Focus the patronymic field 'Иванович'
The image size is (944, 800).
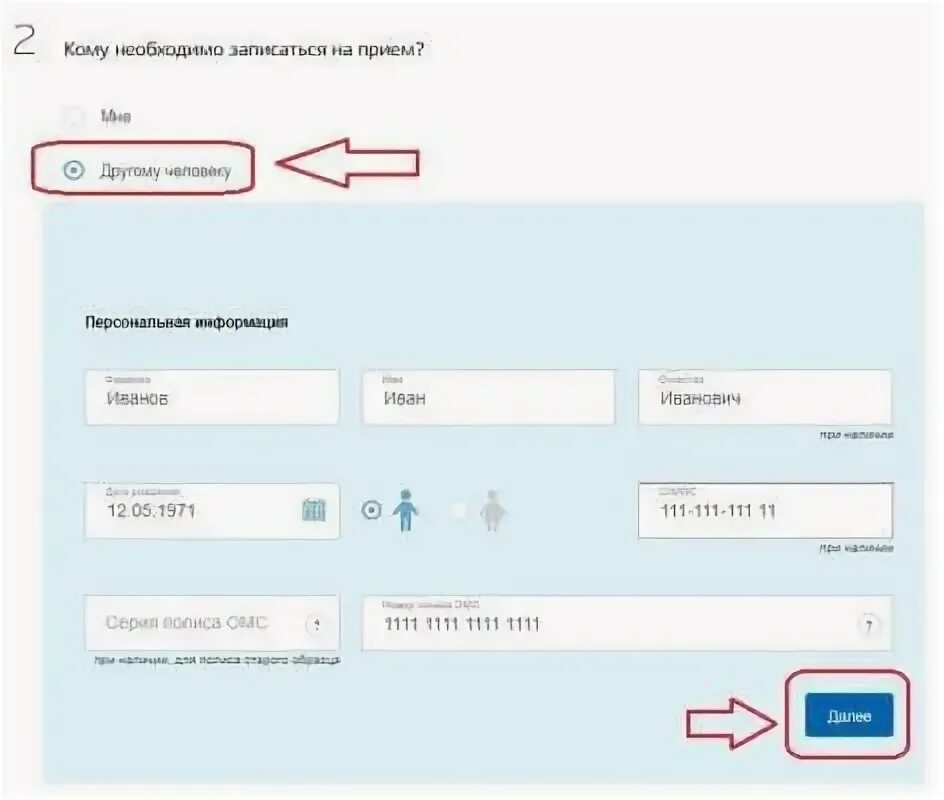click(765, 397)
